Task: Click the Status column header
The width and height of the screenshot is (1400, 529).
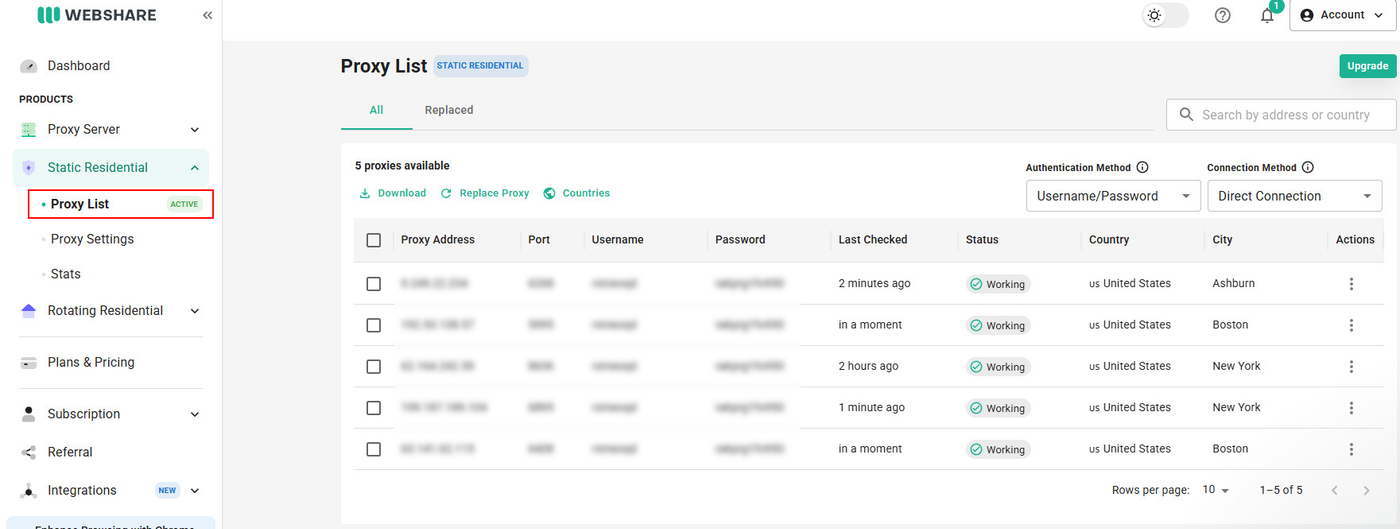Action: pyautogui.click(x=982, y=240)
